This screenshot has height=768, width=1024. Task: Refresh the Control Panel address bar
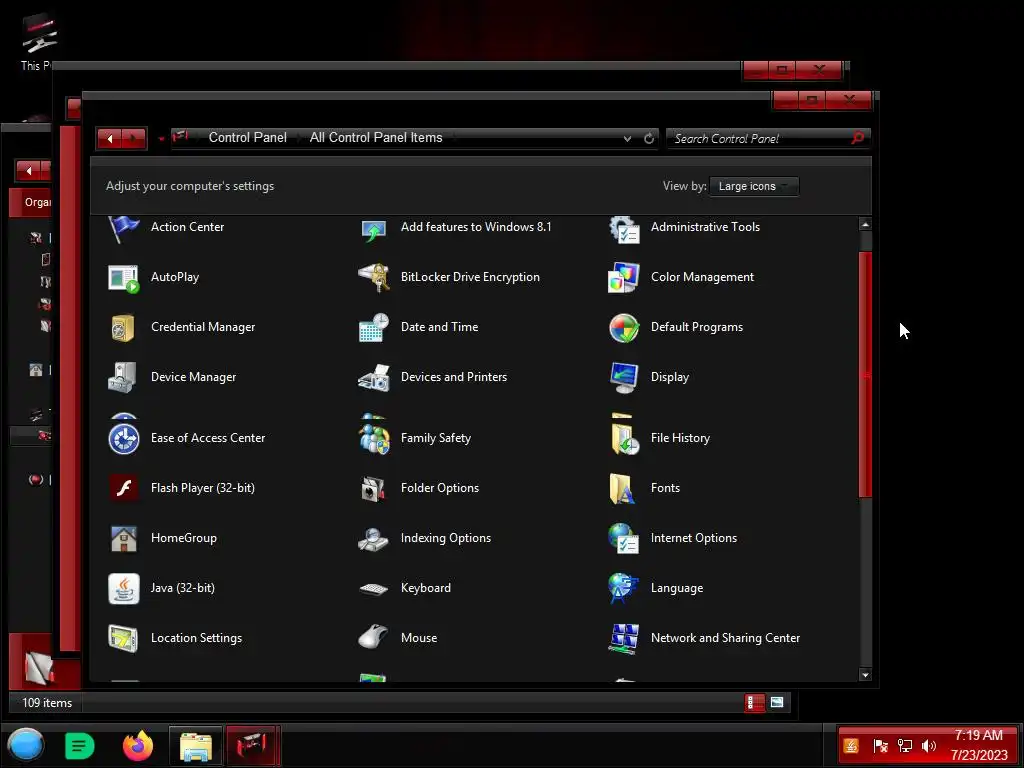click(648, 138)
